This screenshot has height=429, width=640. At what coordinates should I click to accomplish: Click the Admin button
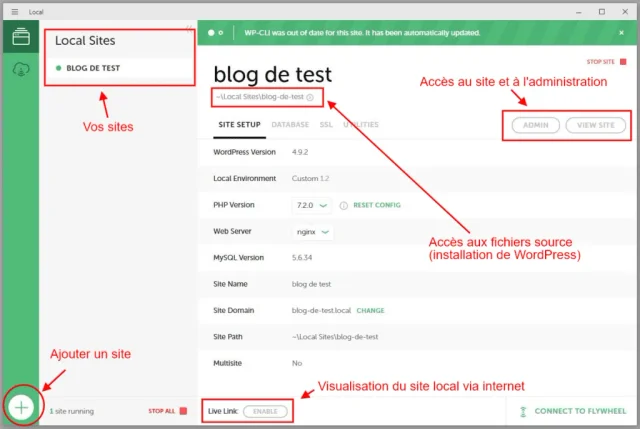tap(535, 125)
